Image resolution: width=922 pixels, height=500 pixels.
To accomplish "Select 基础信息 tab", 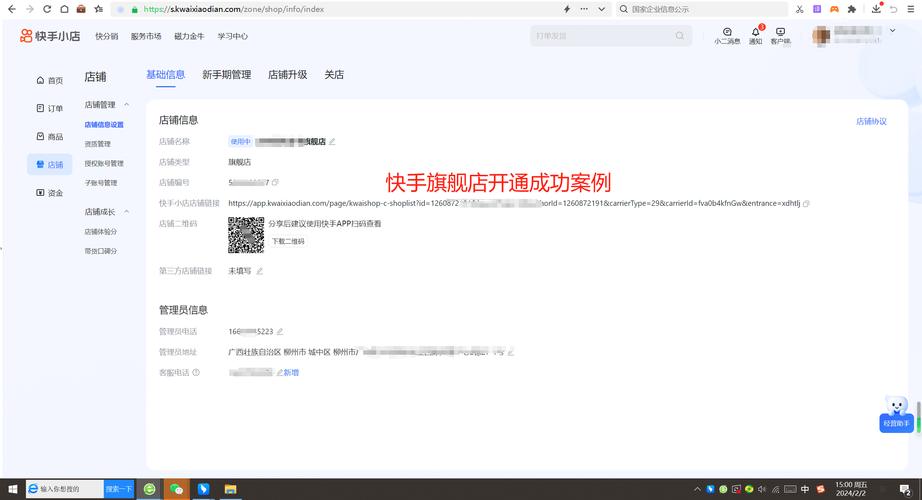I will tap(165, 75).
